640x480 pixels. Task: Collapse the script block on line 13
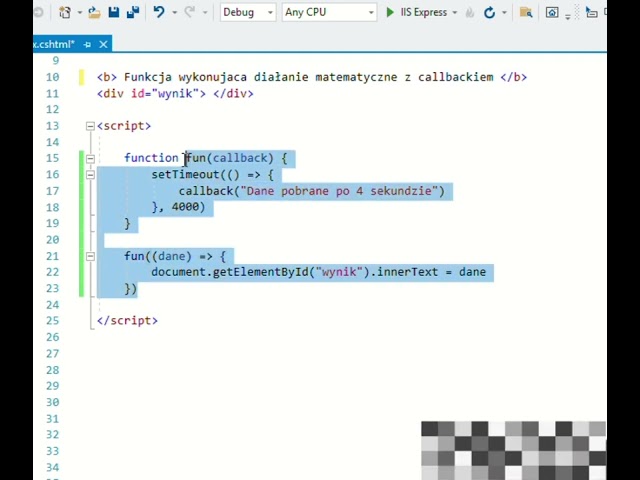tap(90, 126)
